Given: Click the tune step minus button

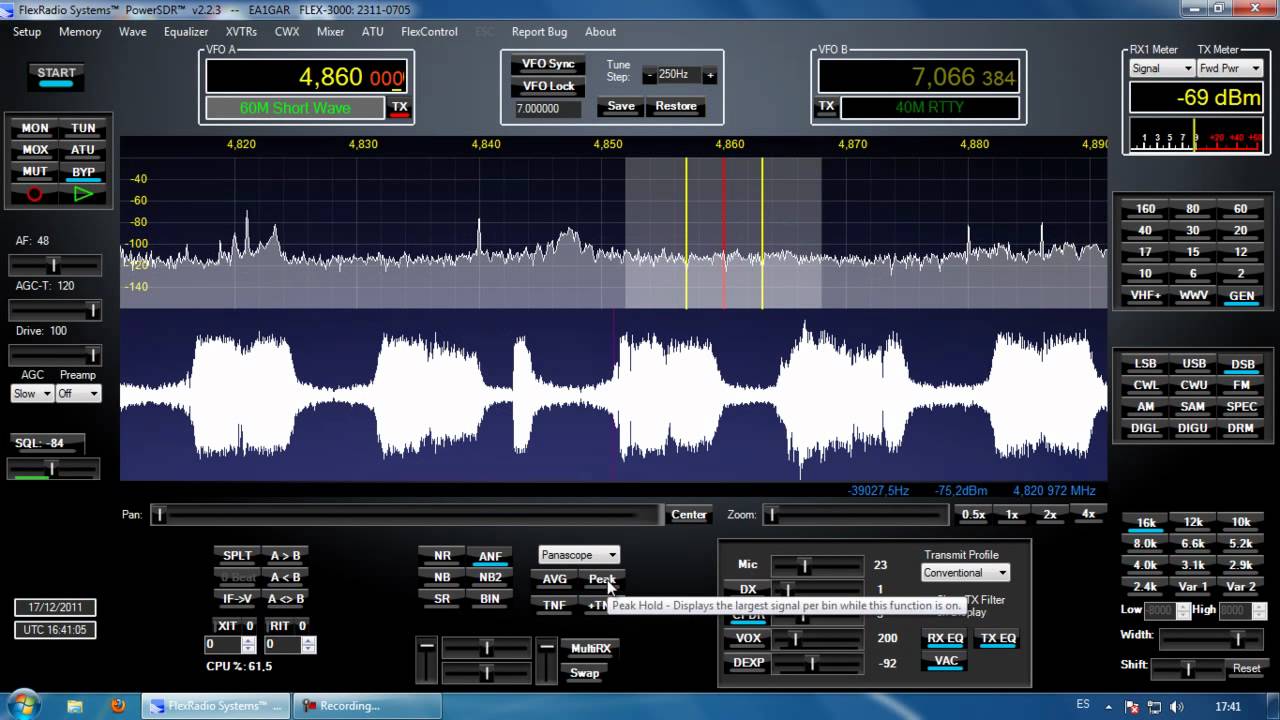Looking at the screenshot, I should [x=649, y=75].
